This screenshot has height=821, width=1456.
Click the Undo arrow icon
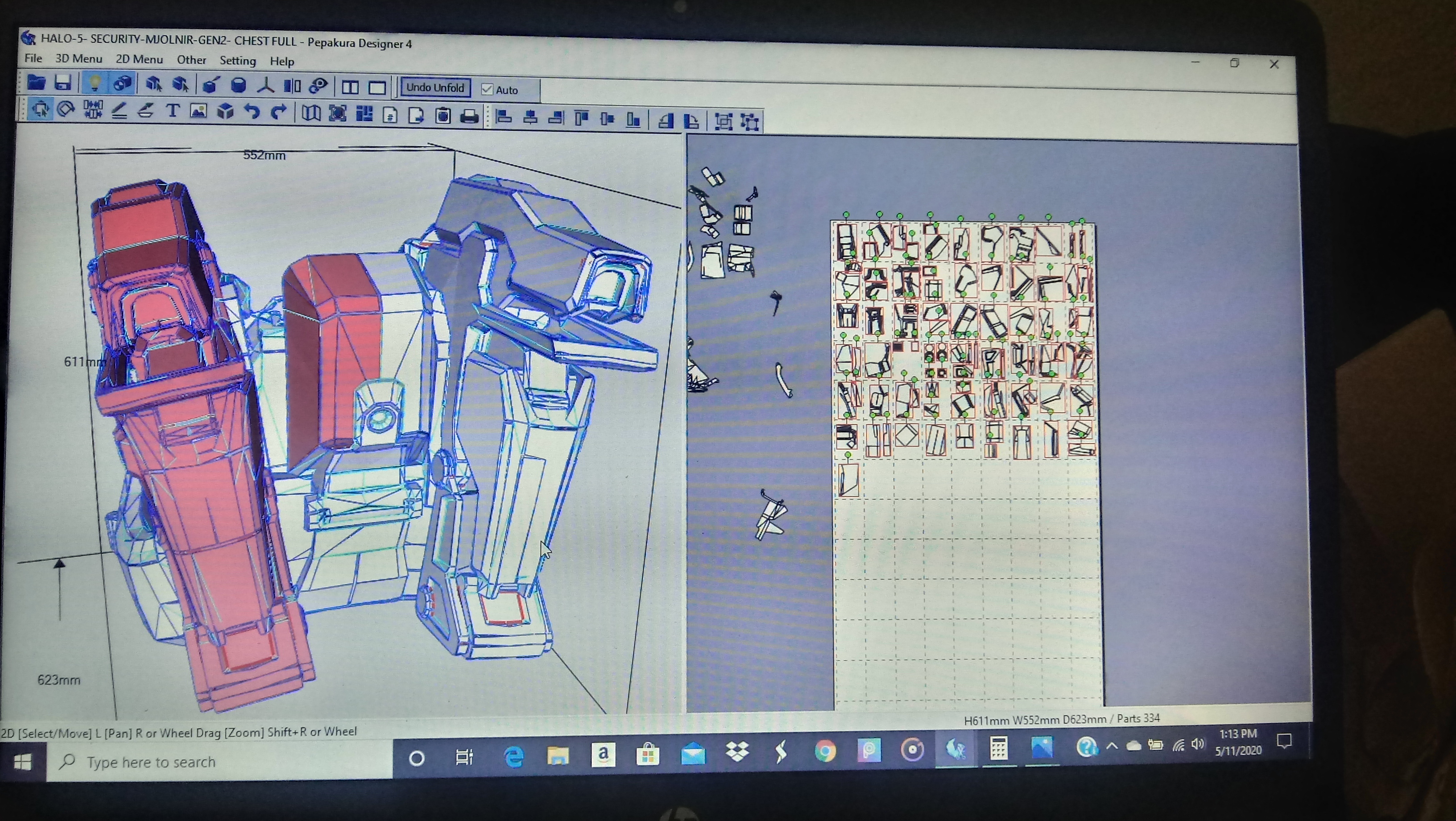(252, 112)
